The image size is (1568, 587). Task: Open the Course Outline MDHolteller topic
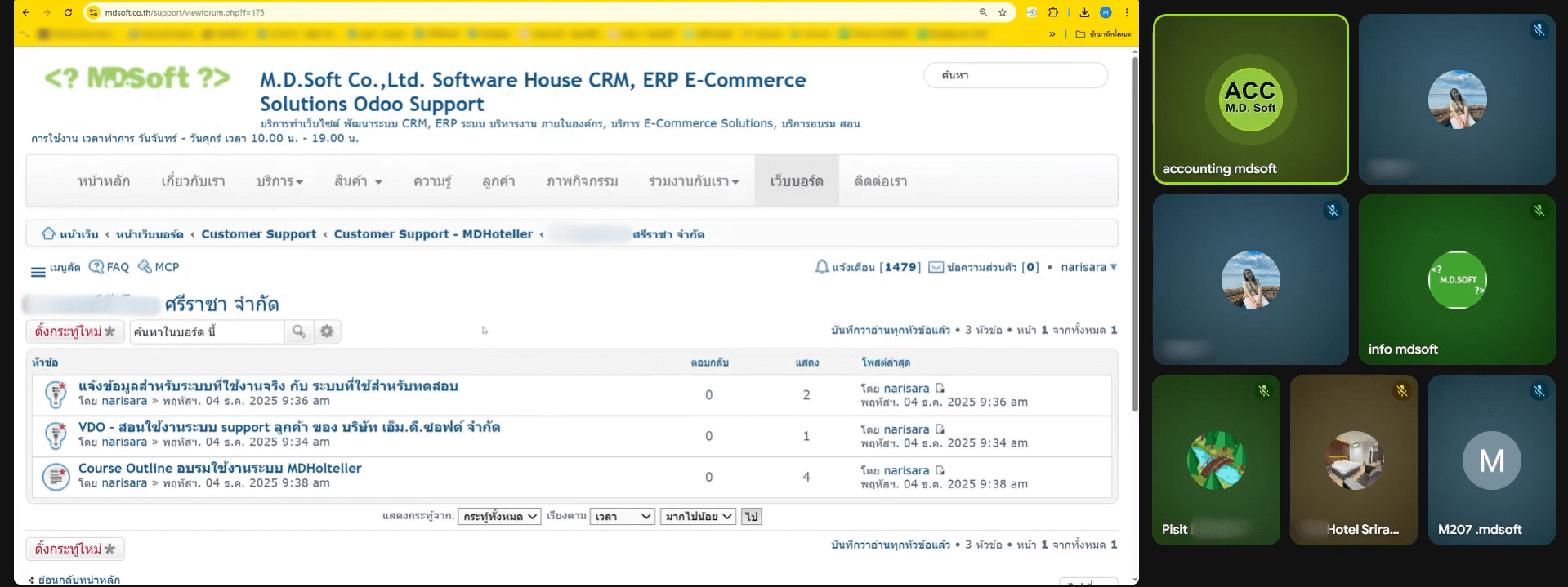click(x=220, y=468)
